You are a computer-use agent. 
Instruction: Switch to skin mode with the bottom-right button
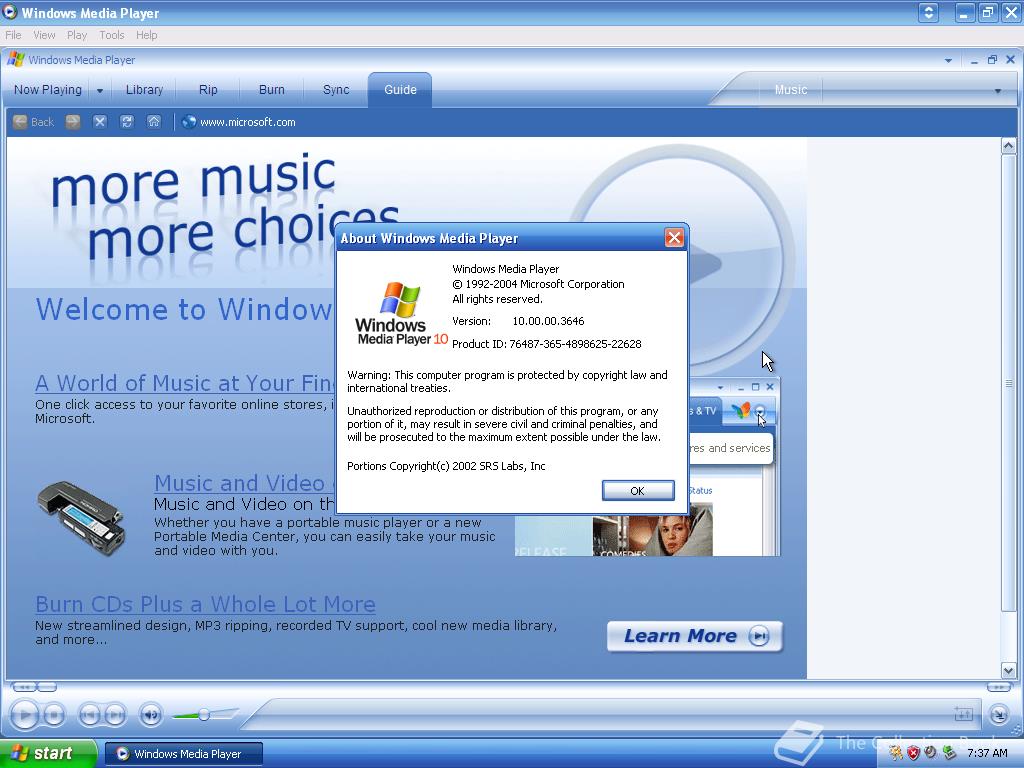coord(999,715)
